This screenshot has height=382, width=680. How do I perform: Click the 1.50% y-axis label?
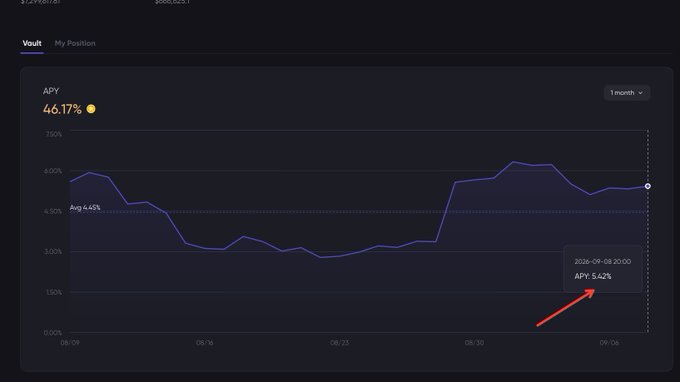click(53, 293)
